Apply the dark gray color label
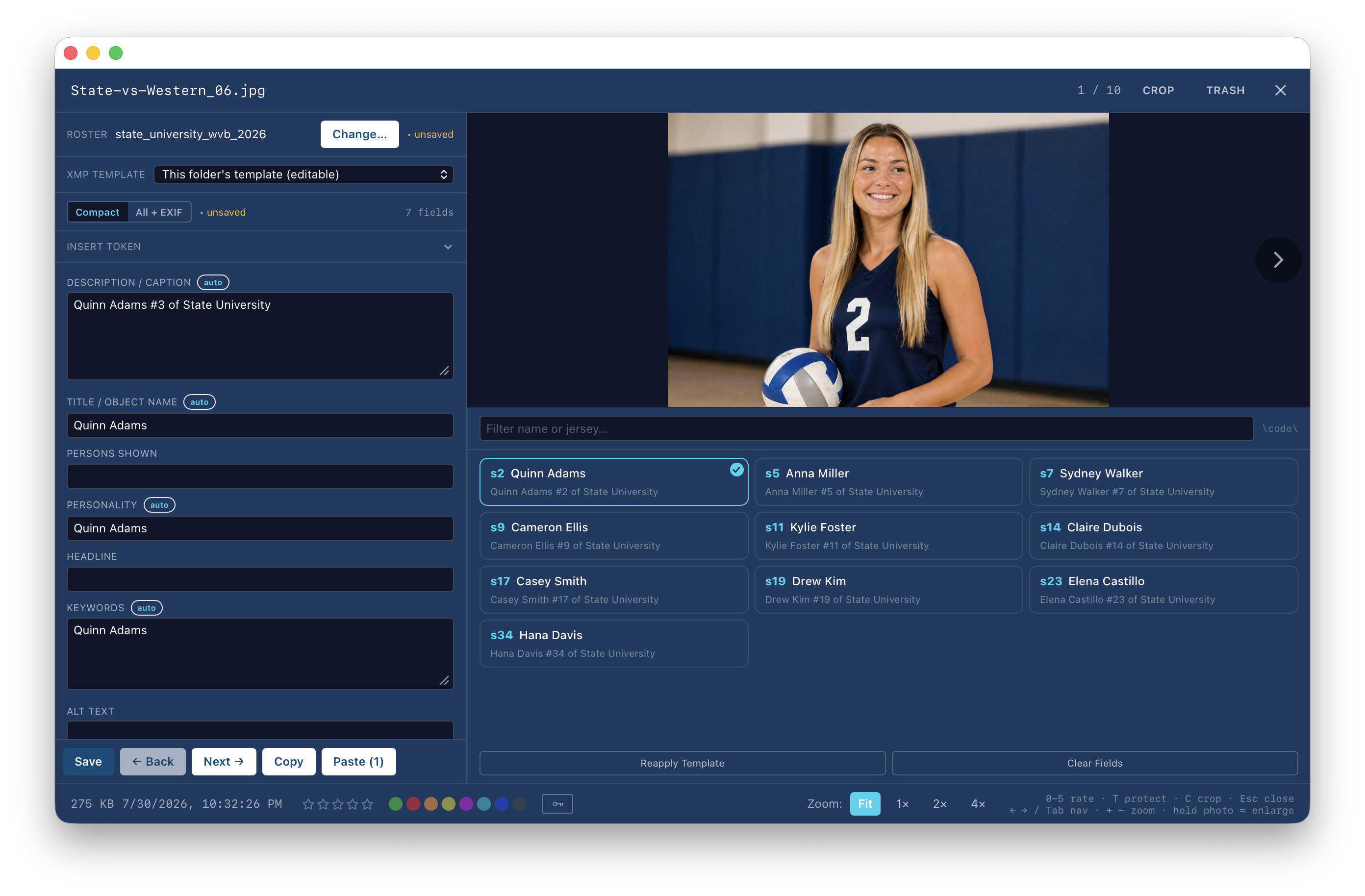The height and width of the screenshot is (896, 1365). tap(520, 804)
